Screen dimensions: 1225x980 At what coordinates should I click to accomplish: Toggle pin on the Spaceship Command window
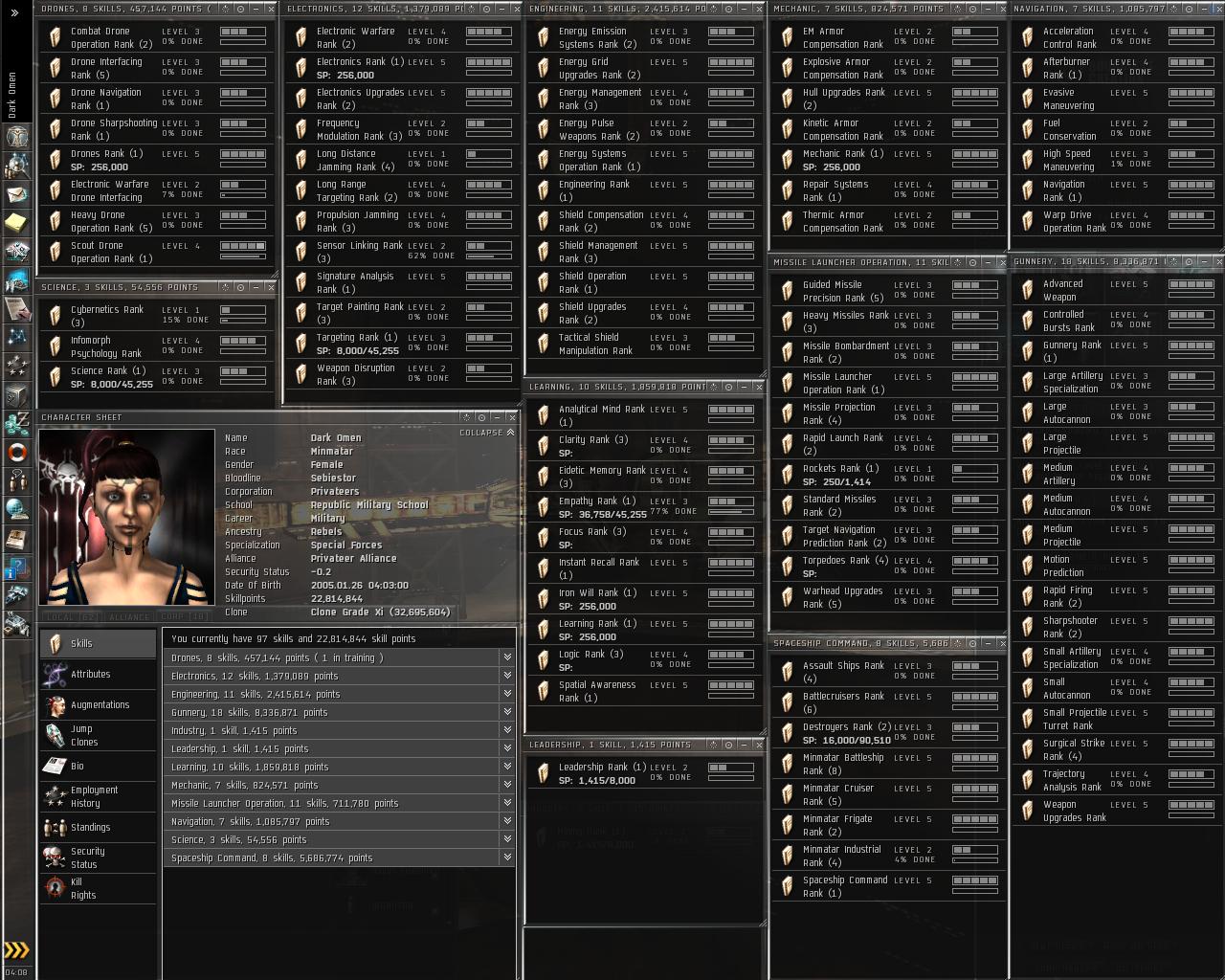971,643
